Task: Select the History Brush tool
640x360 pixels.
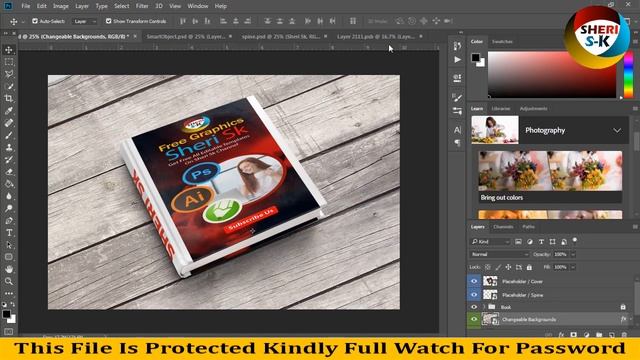Action: pos(9,160)
